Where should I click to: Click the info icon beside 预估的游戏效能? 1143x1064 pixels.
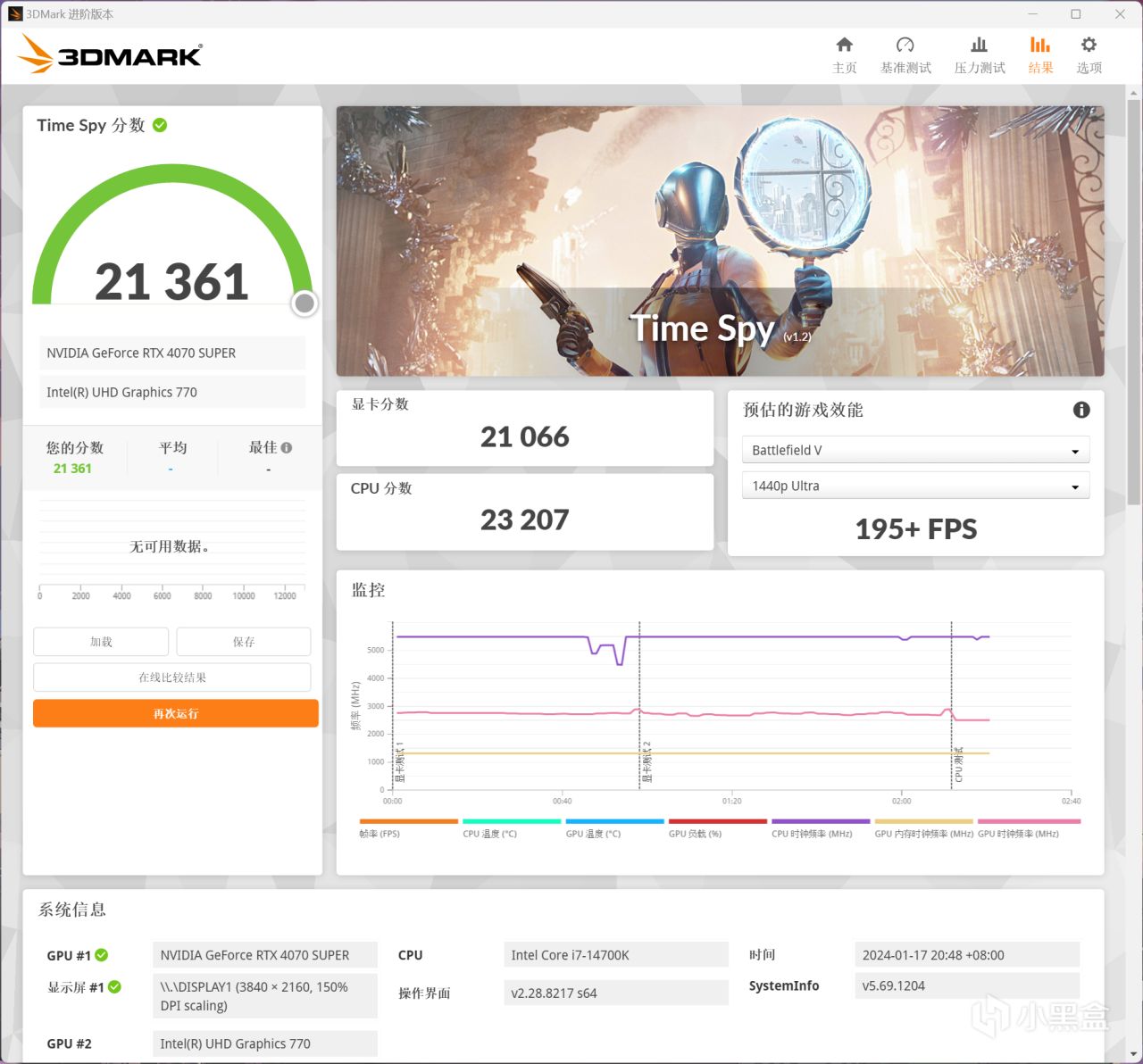pyautogui.click(x=1081, y=410)
